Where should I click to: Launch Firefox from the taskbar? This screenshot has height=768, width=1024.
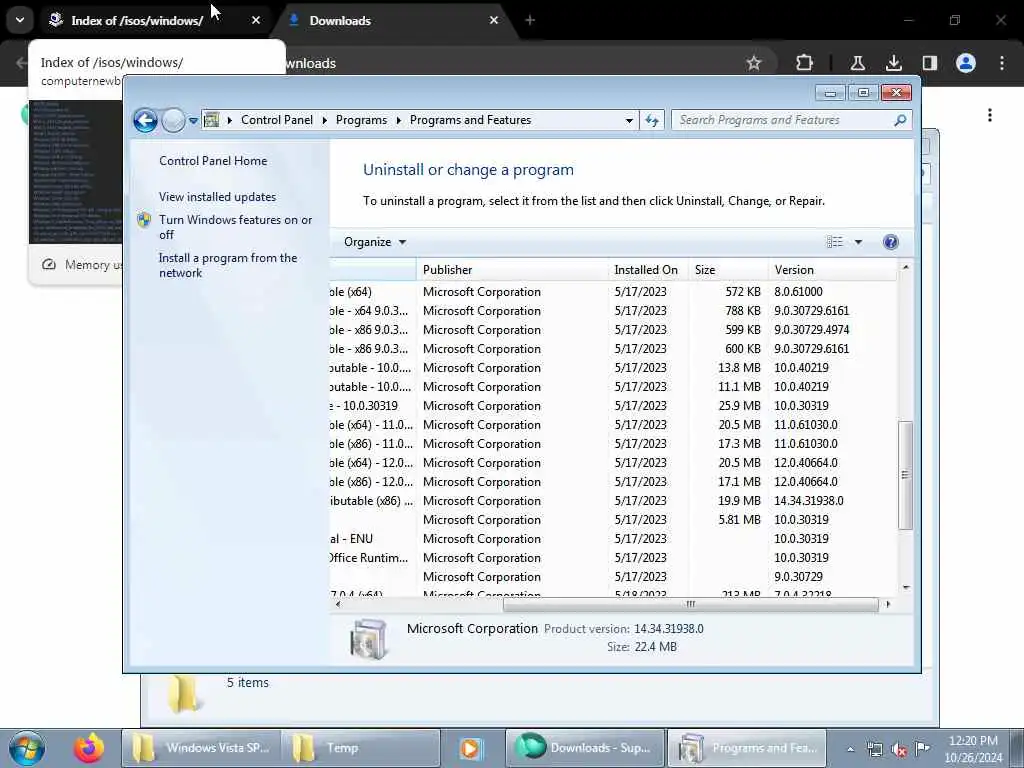pyautogui.click(x=89, y=748)
